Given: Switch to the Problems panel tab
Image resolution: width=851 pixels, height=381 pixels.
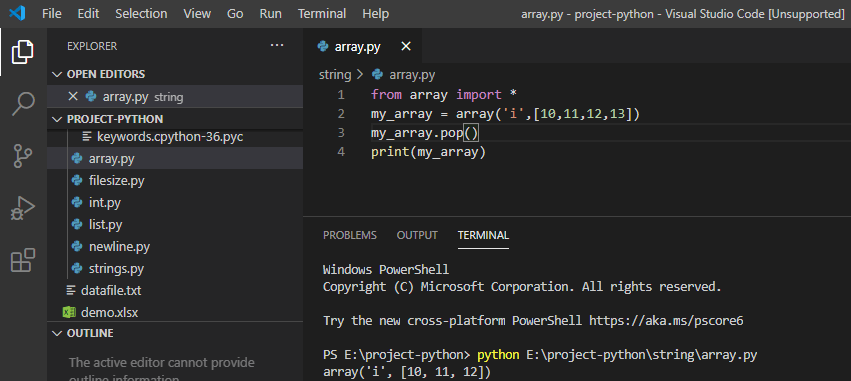Looking at the screenshot, I should (350, 236).
